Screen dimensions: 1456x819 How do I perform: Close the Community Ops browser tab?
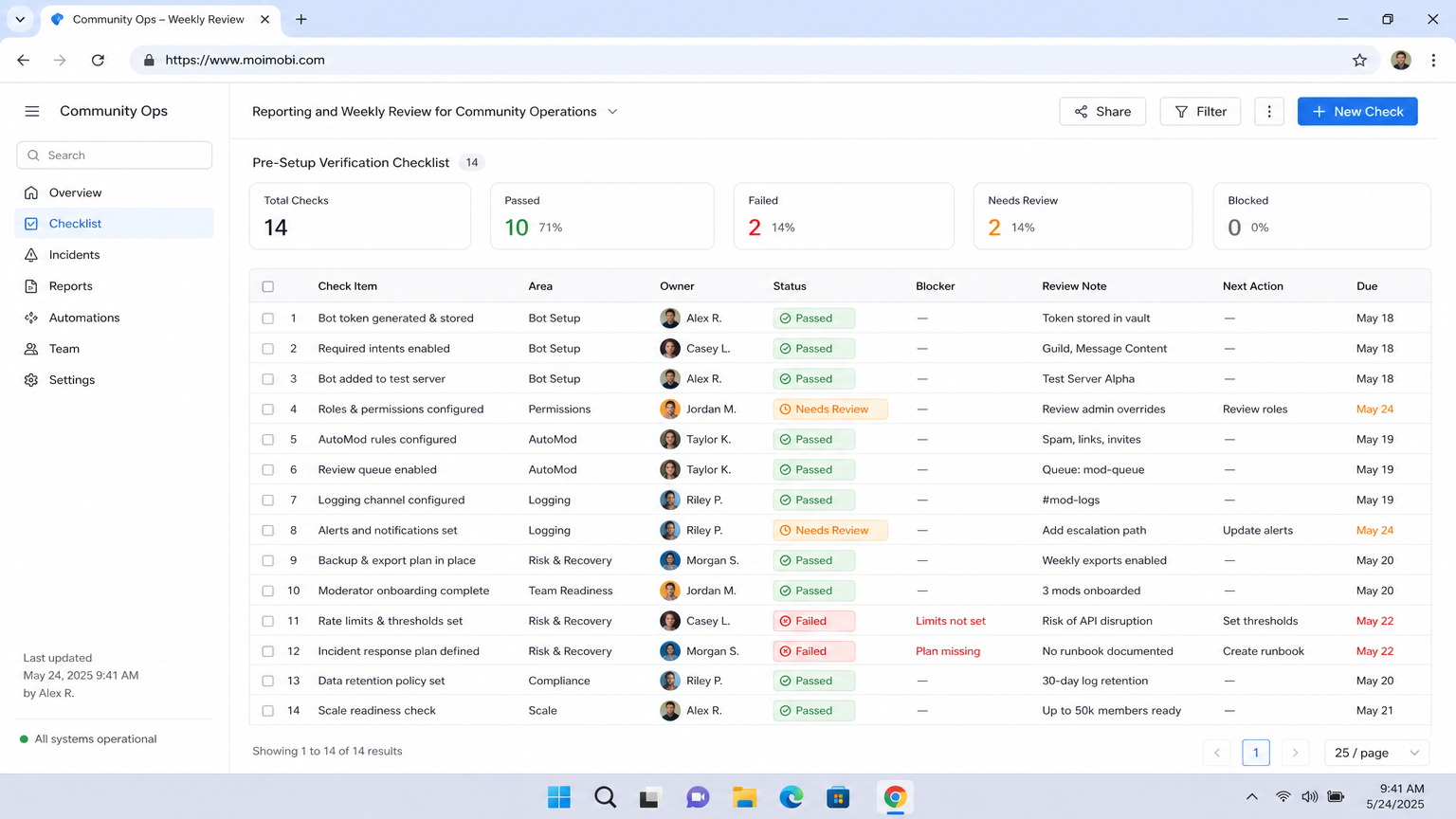coord(264,19)
